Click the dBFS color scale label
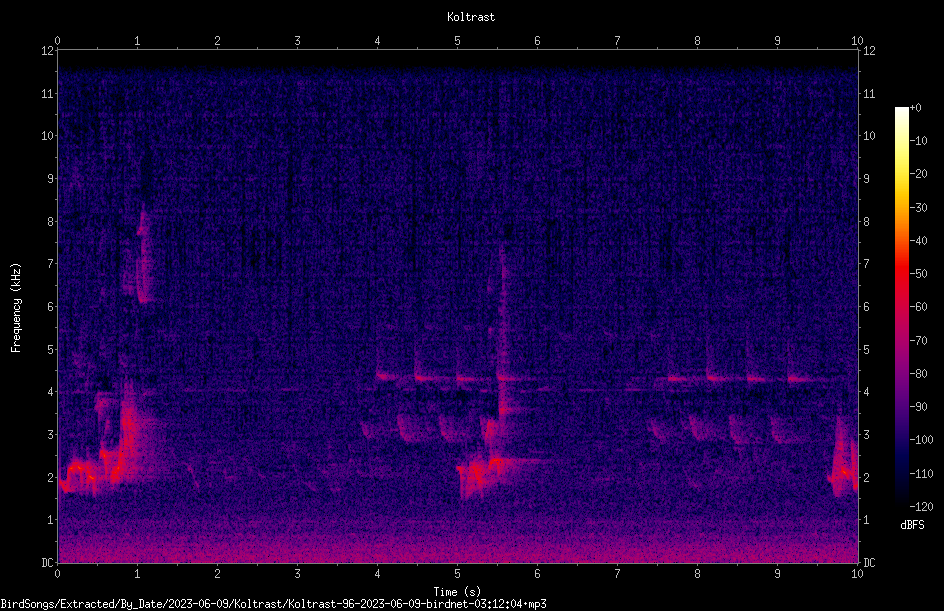The image size is (944, 611). (912, 525)
